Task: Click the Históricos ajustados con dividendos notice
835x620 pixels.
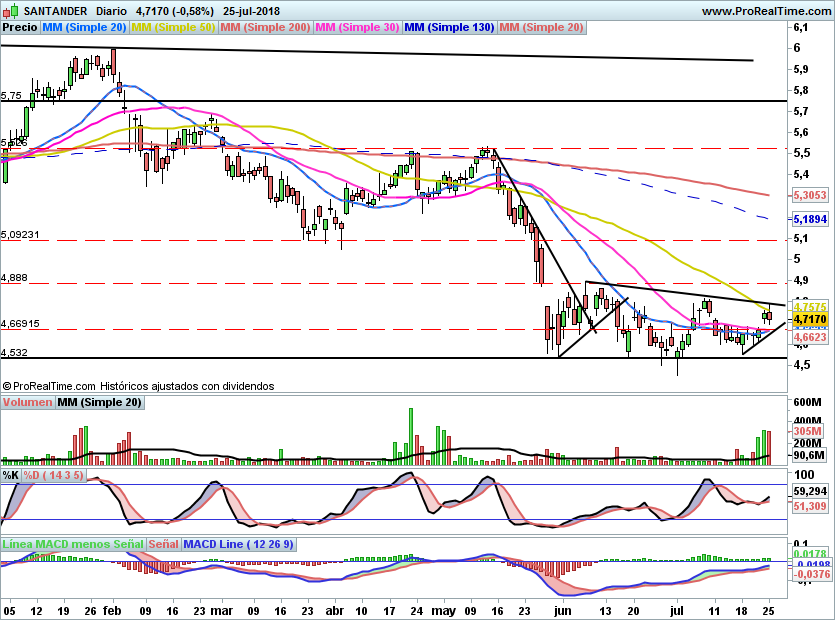Action: tap(187, 386)
